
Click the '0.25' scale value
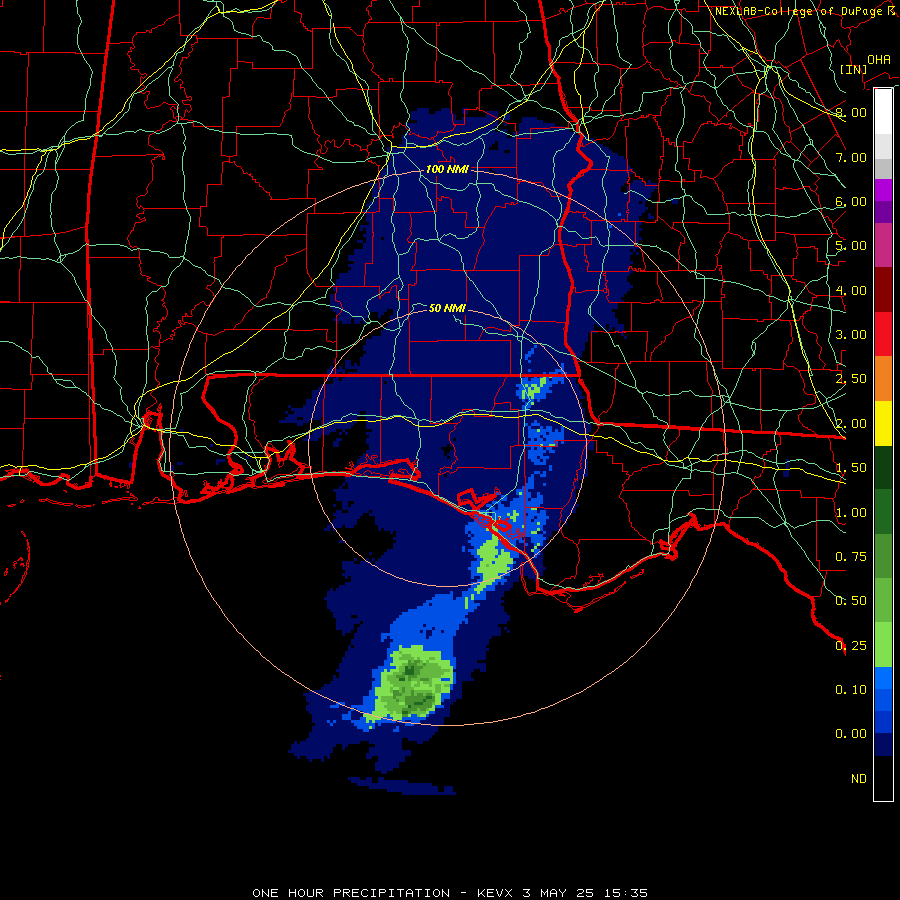(x=851, y=646)
